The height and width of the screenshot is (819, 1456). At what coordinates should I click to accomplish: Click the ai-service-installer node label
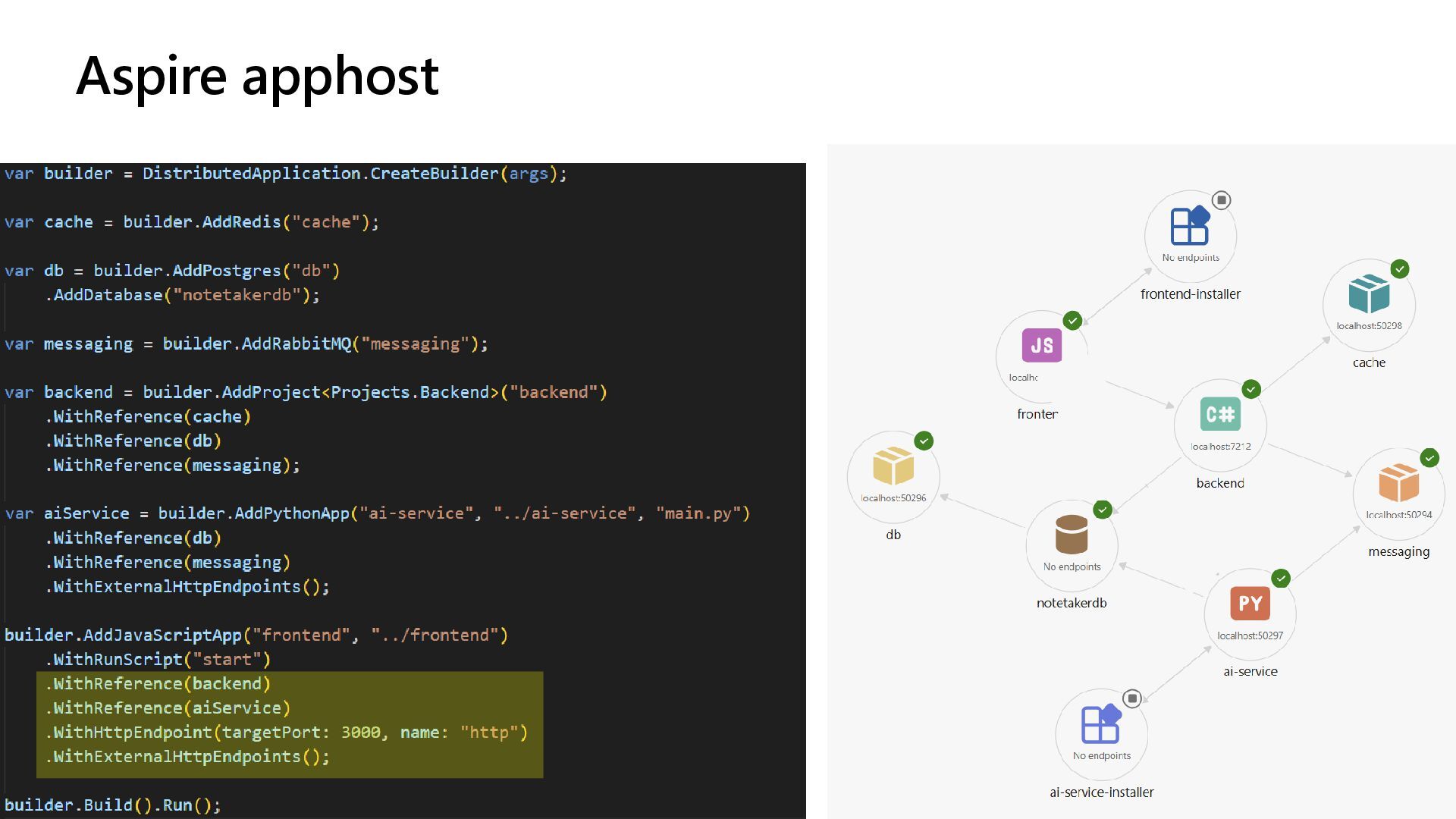pos(1101,792)
